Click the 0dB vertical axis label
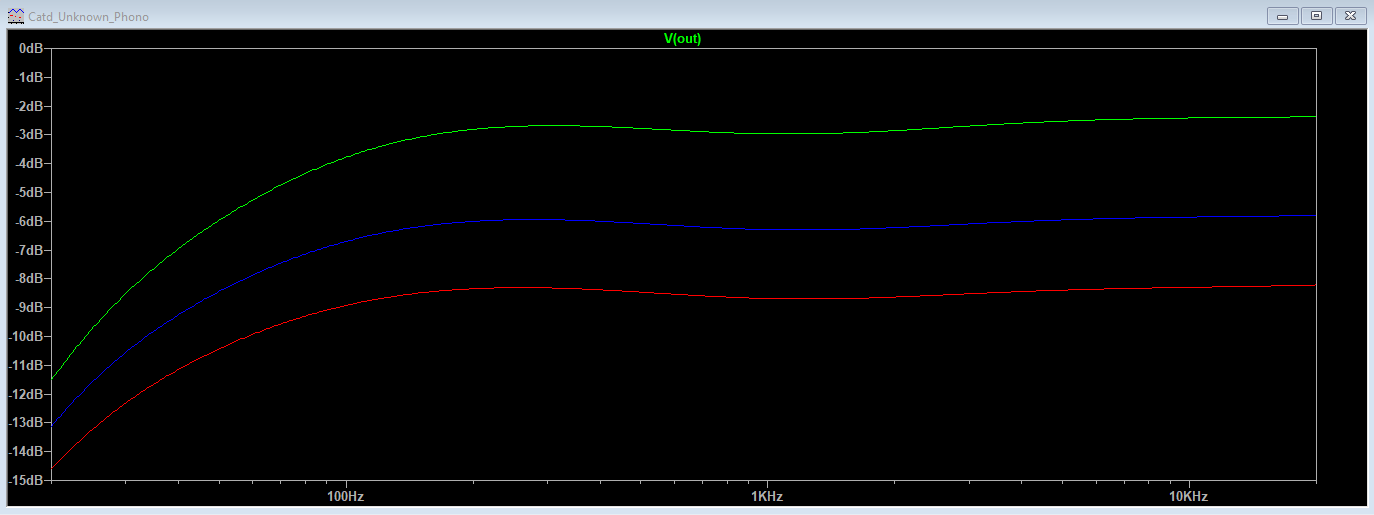Viewport: 1374px width, 515px height. 31,48
